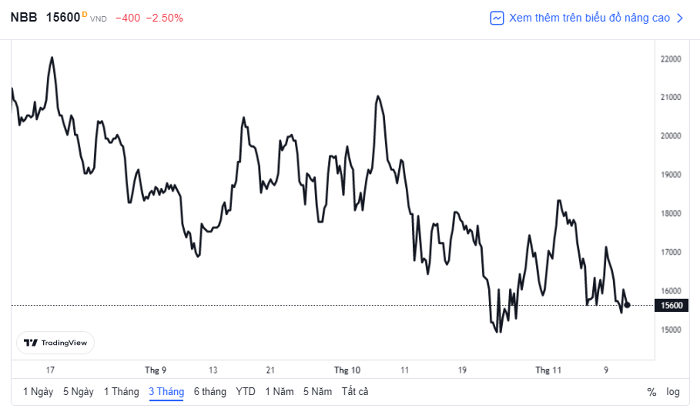Click the chevron after 'nâng cao'
Viewport: 700px width, 412px height.
click(x=680, y=18)
